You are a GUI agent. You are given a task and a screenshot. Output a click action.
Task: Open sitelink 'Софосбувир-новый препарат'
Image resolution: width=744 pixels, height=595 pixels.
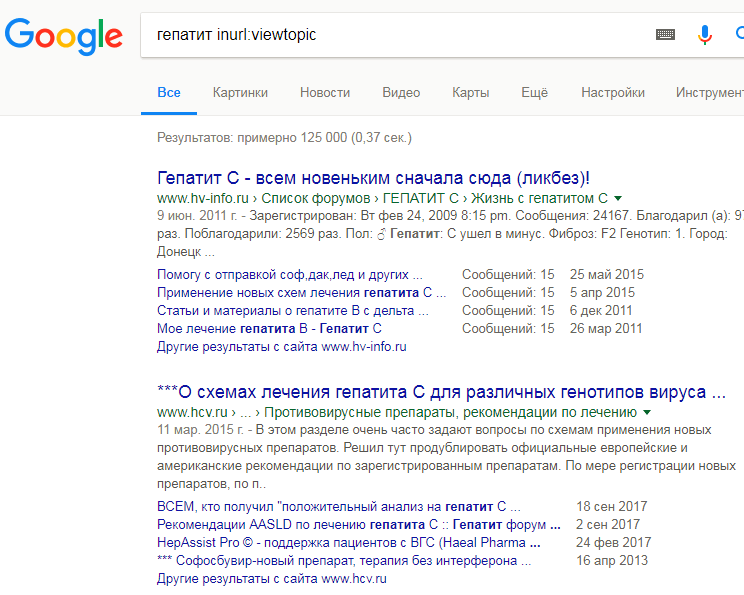344,561
